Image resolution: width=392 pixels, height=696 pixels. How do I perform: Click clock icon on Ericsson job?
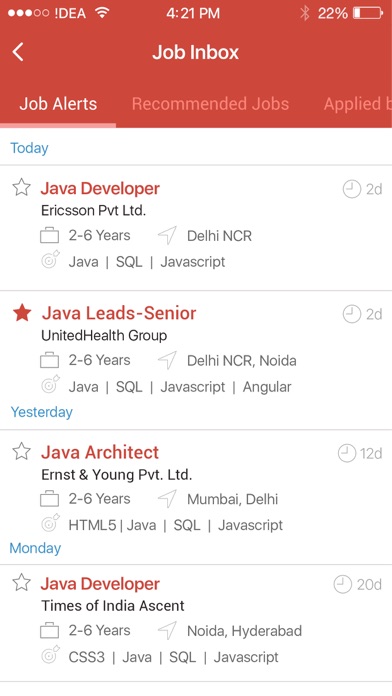352,190
